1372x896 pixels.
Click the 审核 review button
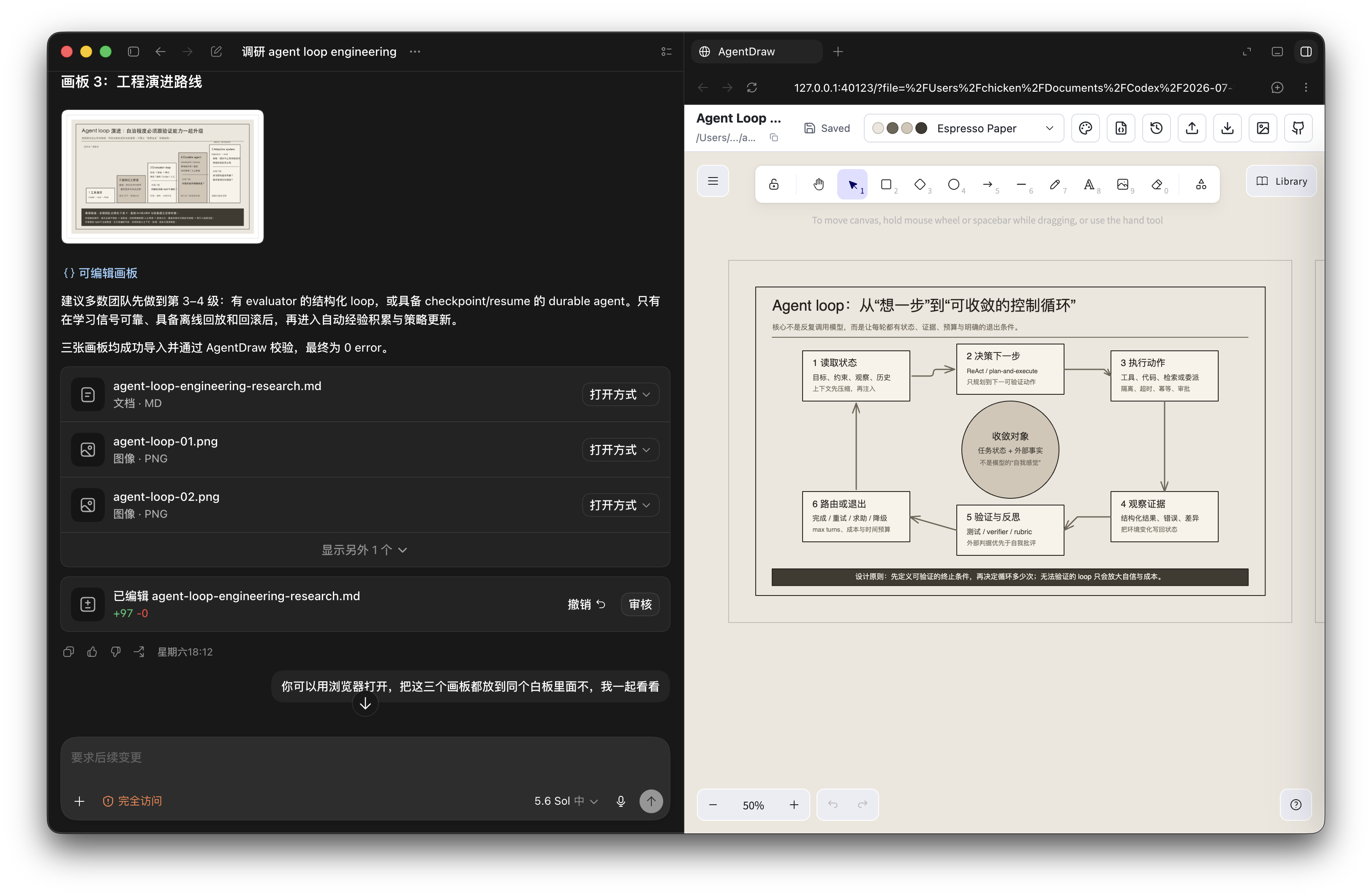[640, 604]
